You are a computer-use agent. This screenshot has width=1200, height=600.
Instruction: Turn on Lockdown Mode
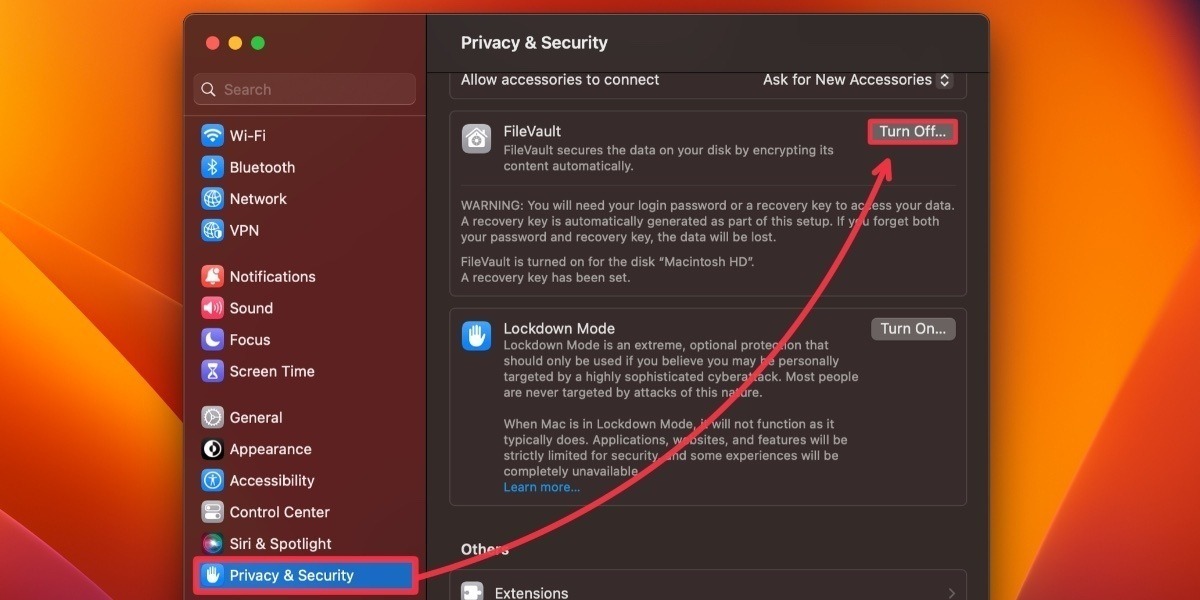[912, 329]
